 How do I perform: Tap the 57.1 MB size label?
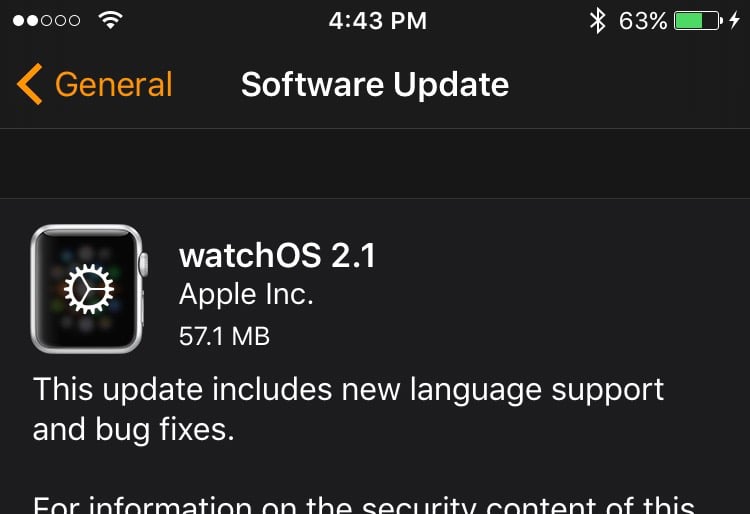coord(224,336)
